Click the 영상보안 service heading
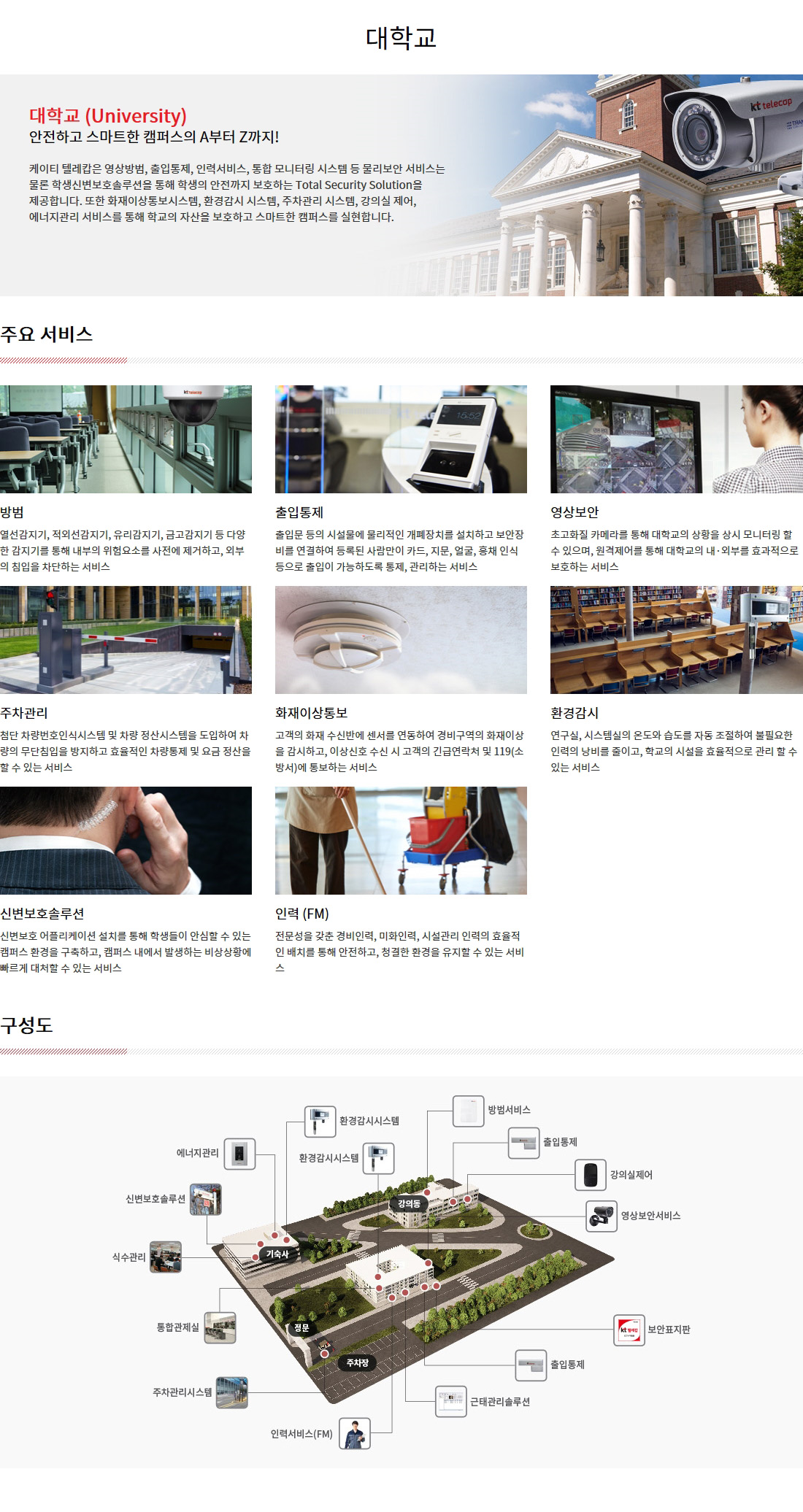 [x=575, y=512]
